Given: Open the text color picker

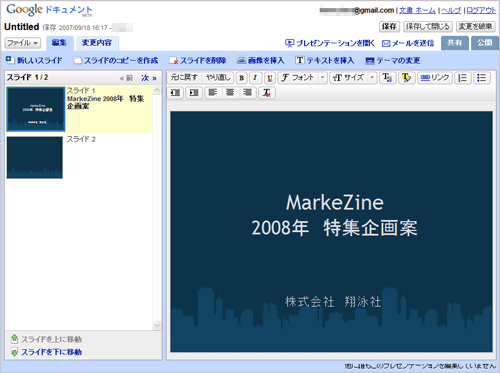Looking at the screenshot, I should [387, 78].
